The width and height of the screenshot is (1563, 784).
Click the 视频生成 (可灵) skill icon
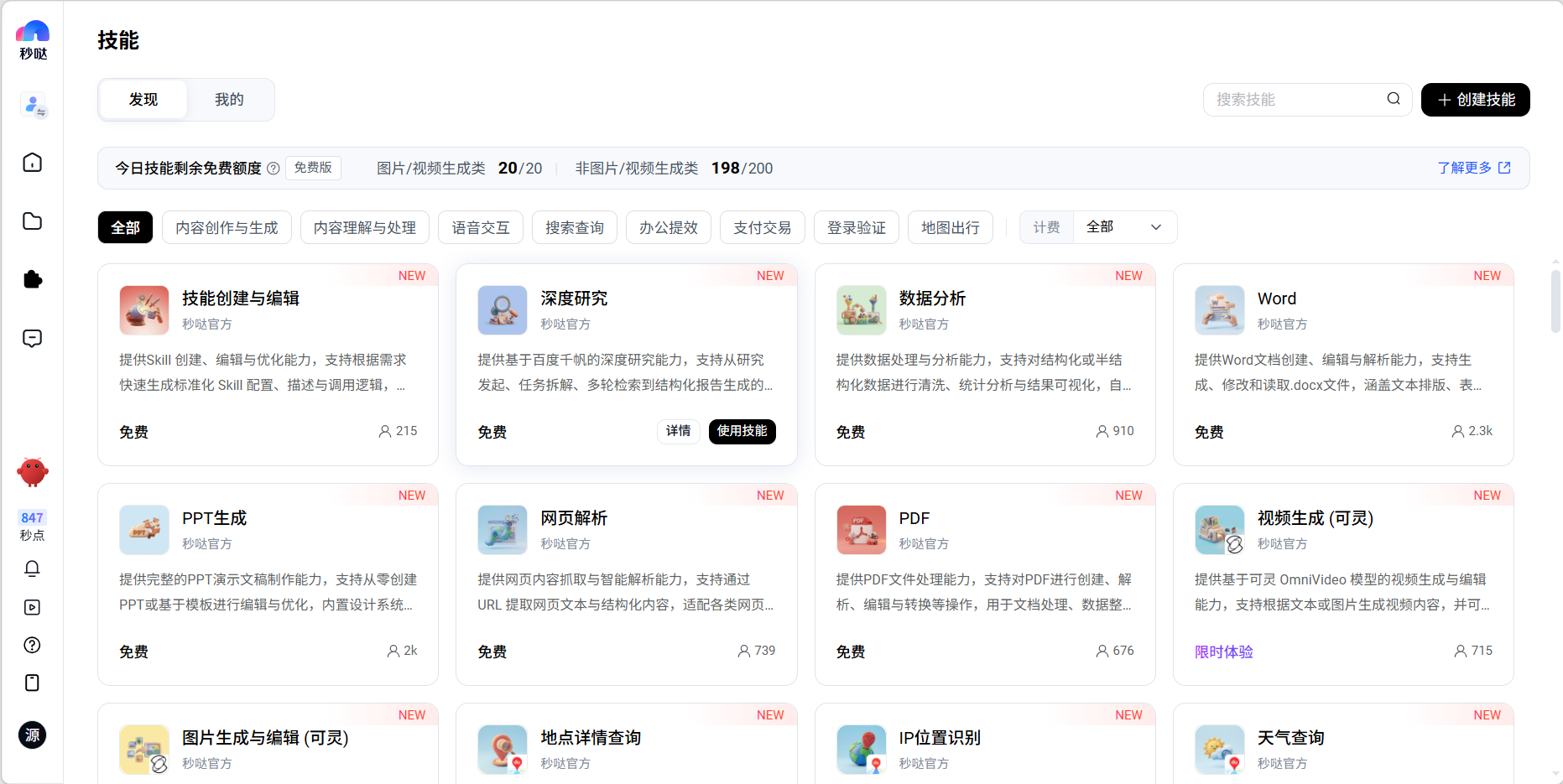click(x=1220, y=530)
